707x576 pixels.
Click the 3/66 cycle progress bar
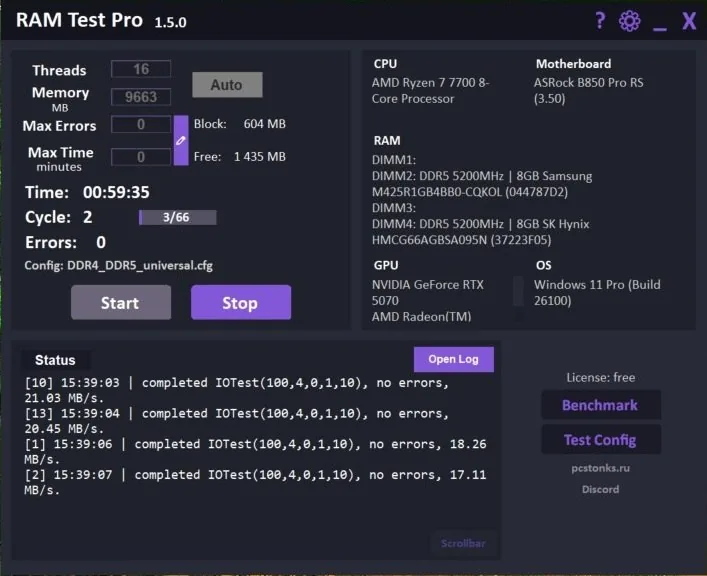click(178, 217)
